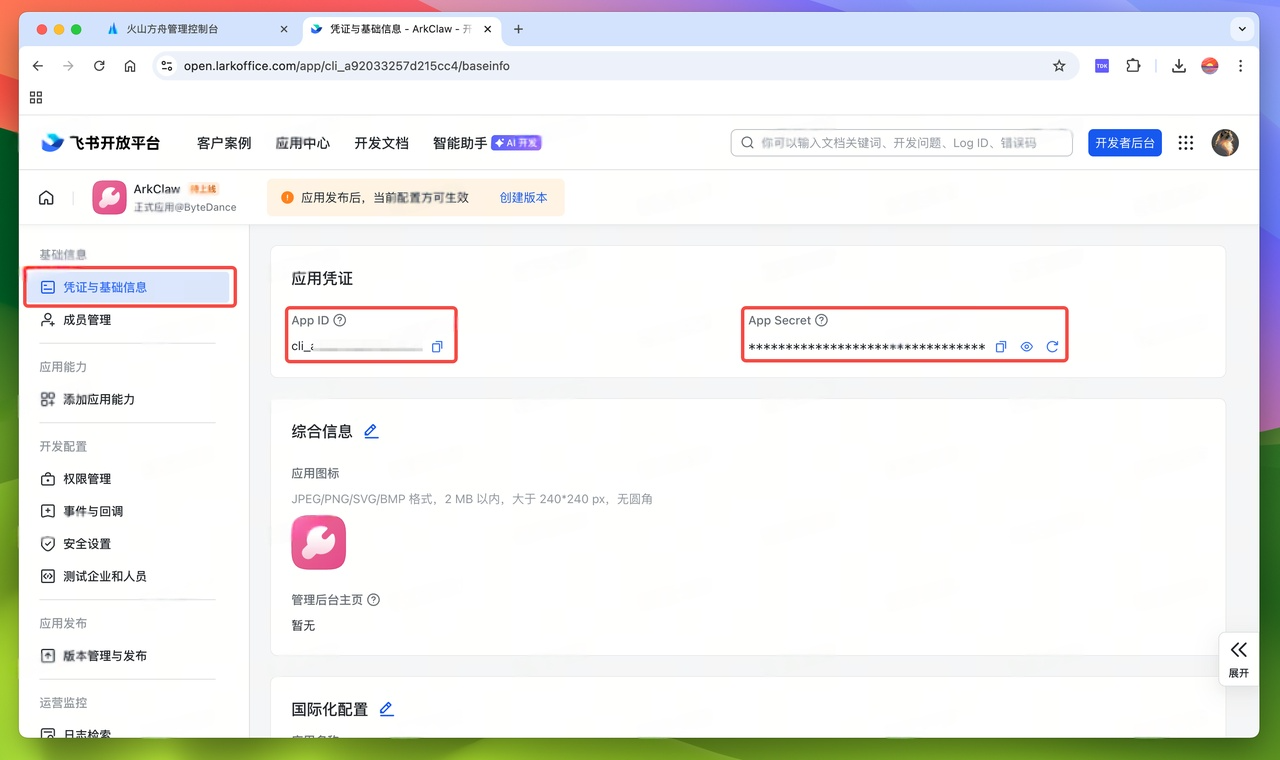Open the app launcher grid beside 开发者后台
Screen dimensions: 1280x760
tap(1185, 142)
